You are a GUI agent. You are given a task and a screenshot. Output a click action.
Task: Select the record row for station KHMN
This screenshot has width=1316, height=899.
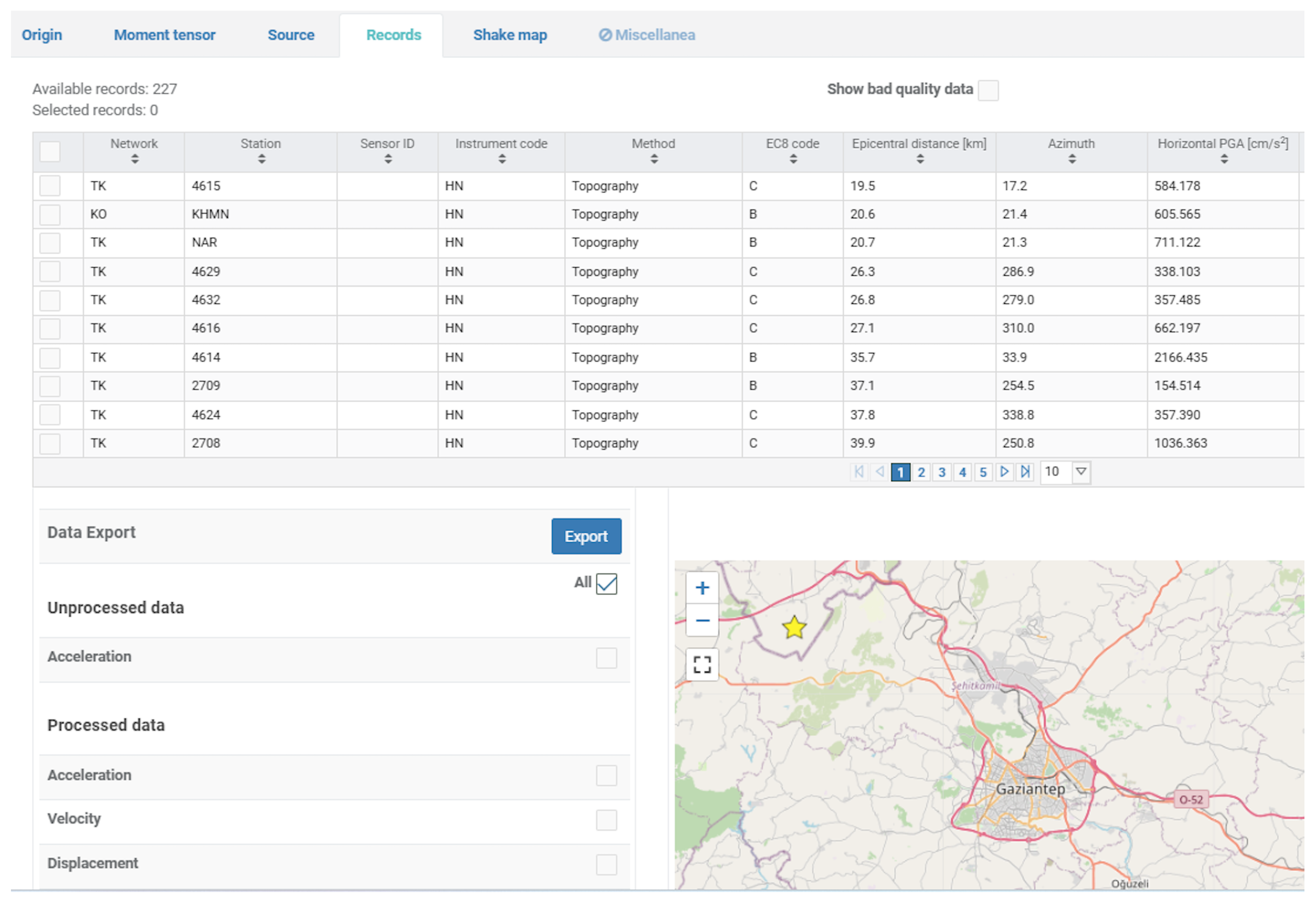pos(50,215)
